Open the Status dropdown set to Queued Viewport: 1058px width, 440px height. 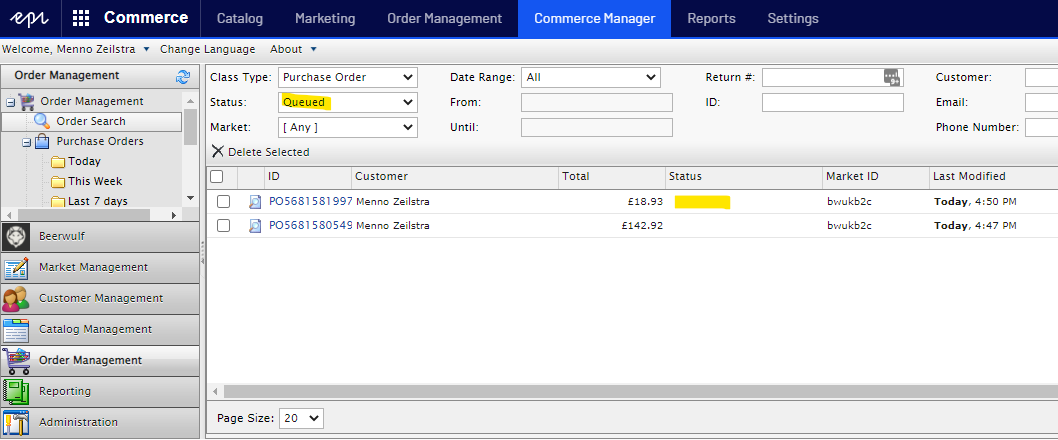(x=347, y=102)
